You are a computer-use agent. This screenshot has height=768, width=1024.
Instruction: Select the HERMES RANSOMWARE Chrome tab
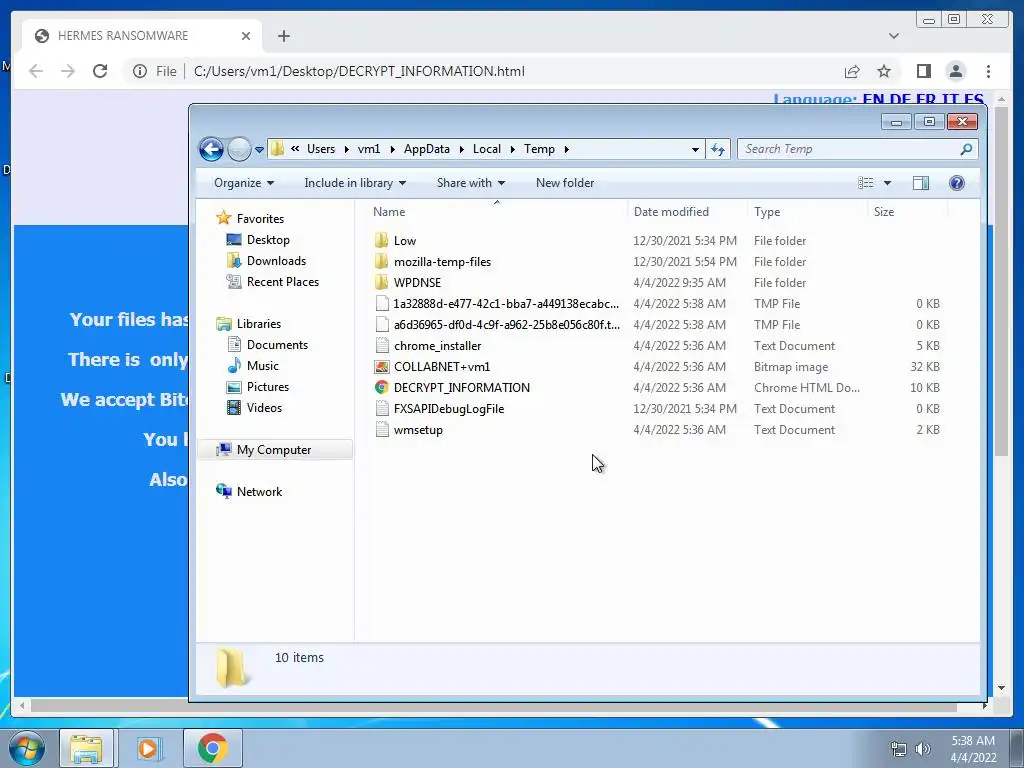[142, 36]
